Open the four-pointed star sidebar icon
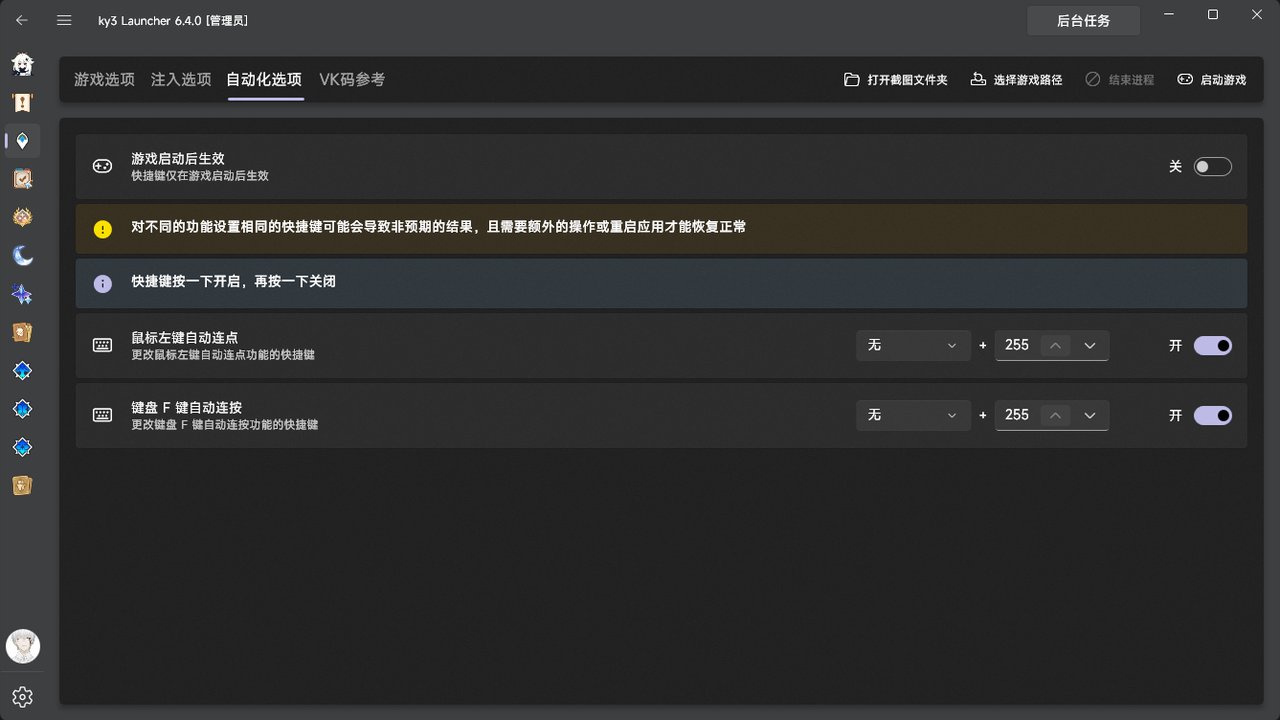Screen dimensions: 1280x720 click(22, 294)
